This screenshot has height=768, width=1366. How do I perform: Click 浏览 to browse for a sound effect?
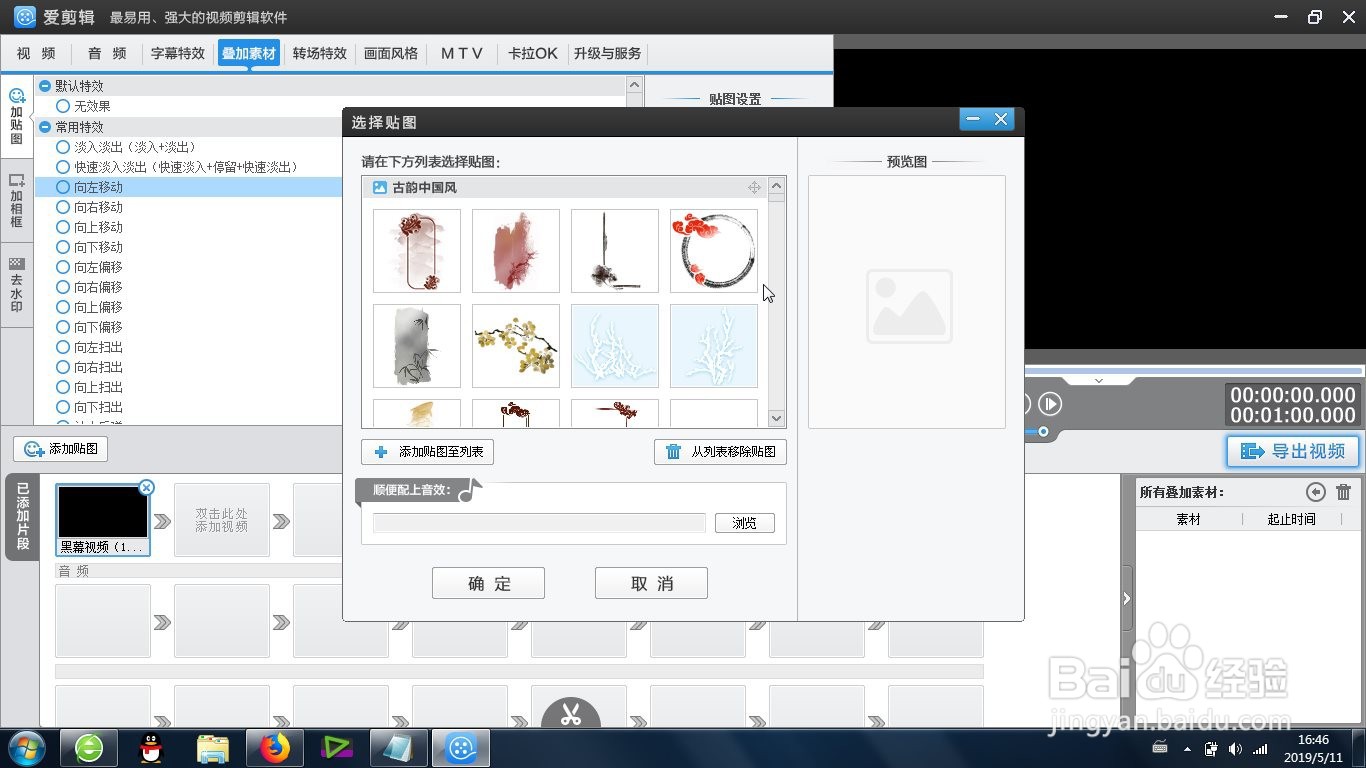point(744,522)
